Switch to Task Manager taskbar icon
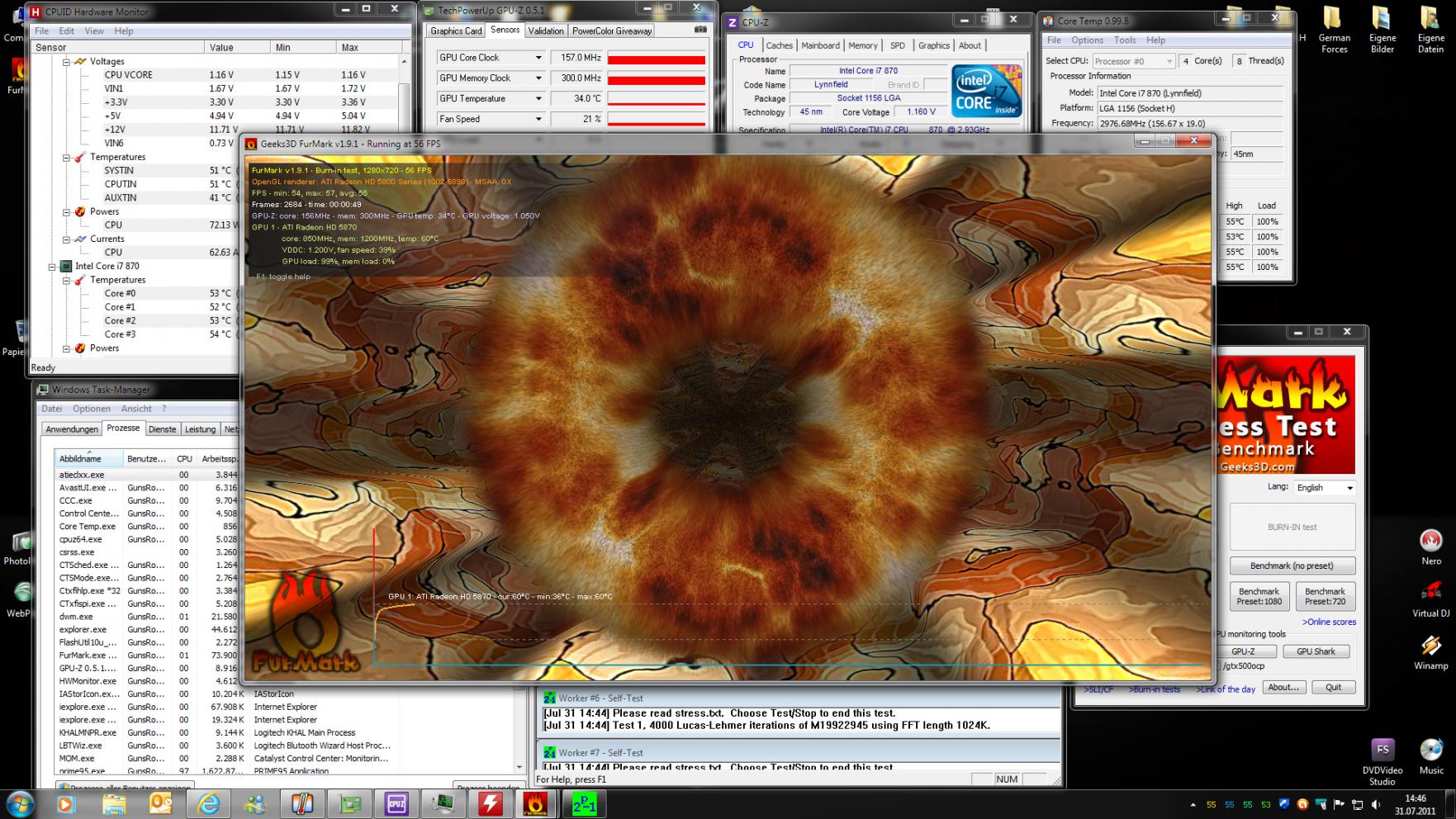Image resolution: width=1456 pixels, height=819 pixels. pyautogui.click(x=444, y=803)
